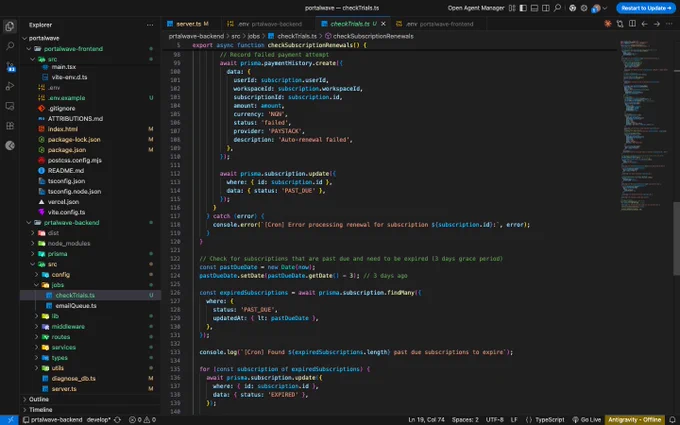Open ATTRIBUTIONS.md file
680x425 pixels.
click(75, 118)
